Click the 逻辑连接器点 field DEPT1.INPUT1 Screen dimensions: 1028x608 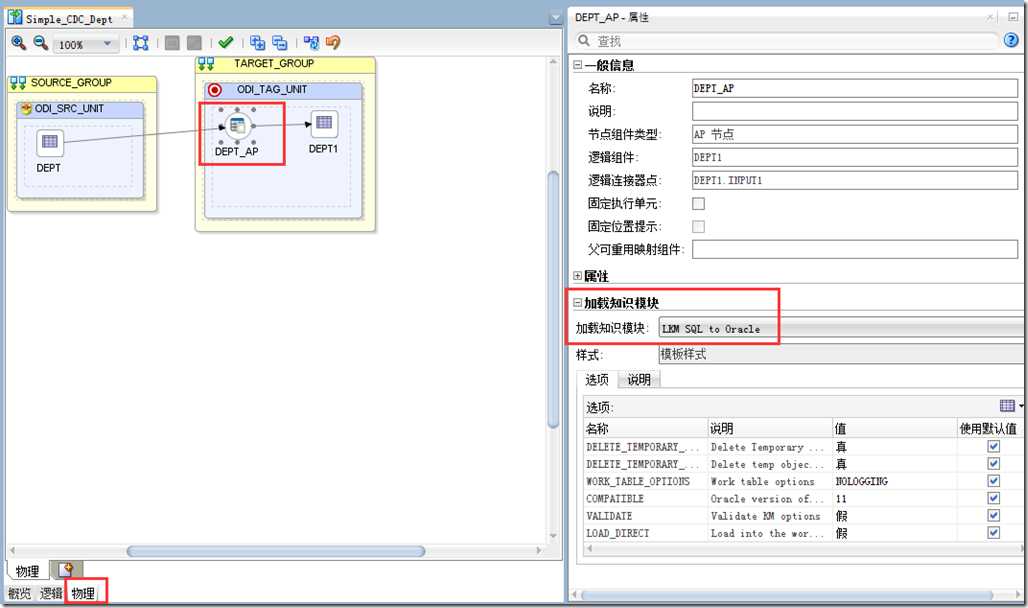855,180
